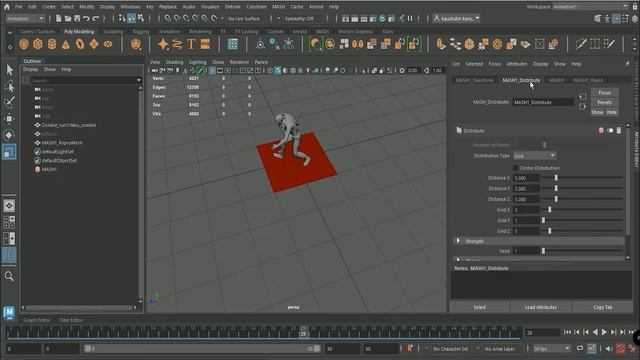Click the New Scene icon

58,18
